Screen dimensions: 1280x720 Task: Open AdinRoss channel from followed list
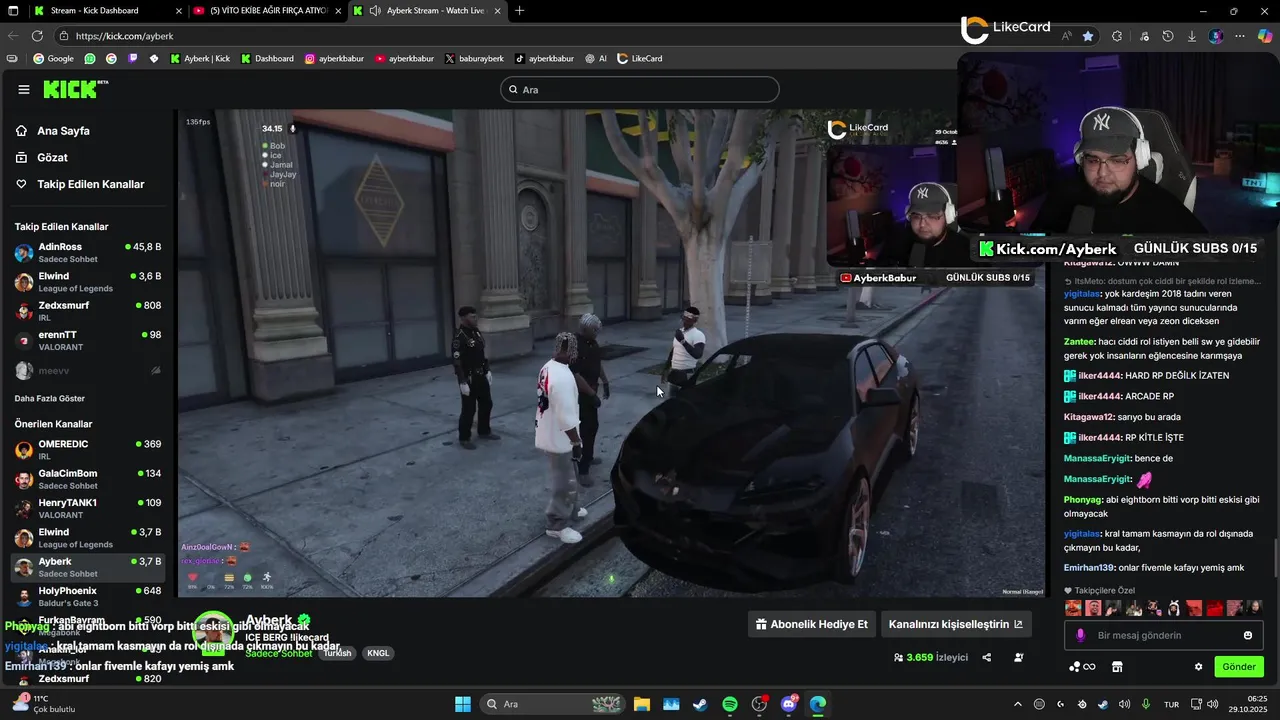(88, 252)
